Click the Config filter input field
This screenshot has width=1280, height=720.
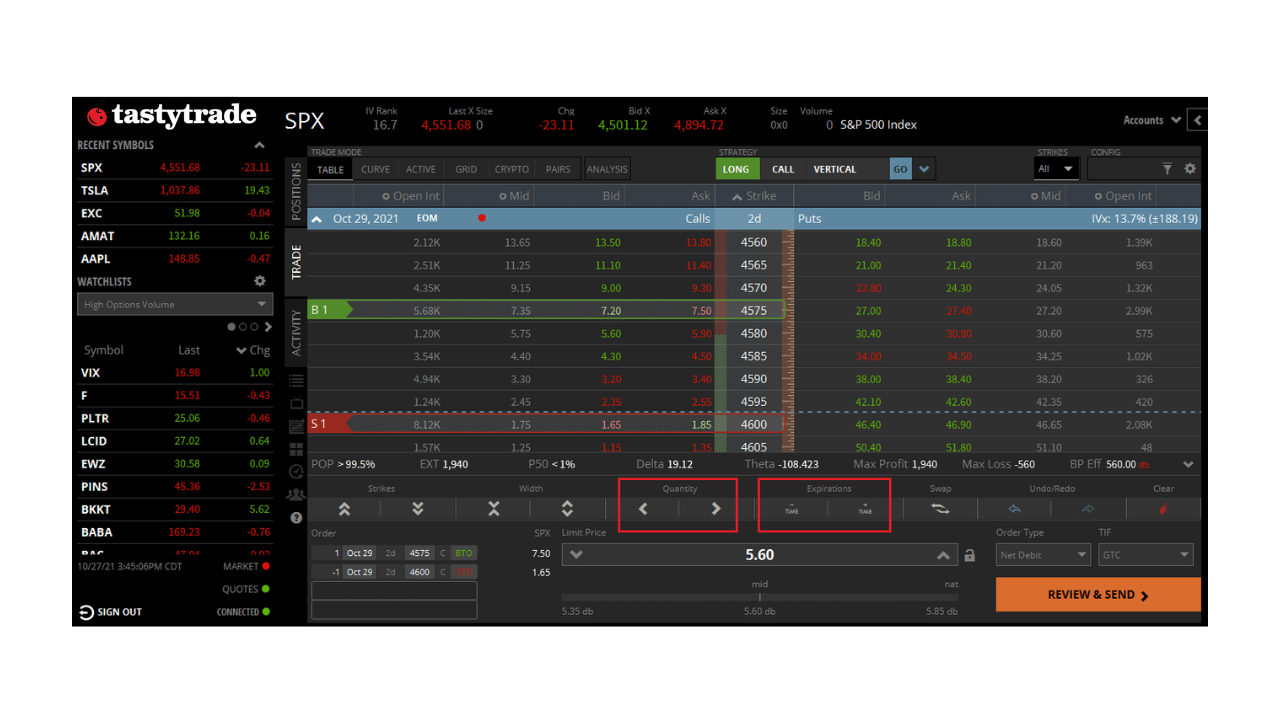pyautogui.click(x=1123, y=169)
